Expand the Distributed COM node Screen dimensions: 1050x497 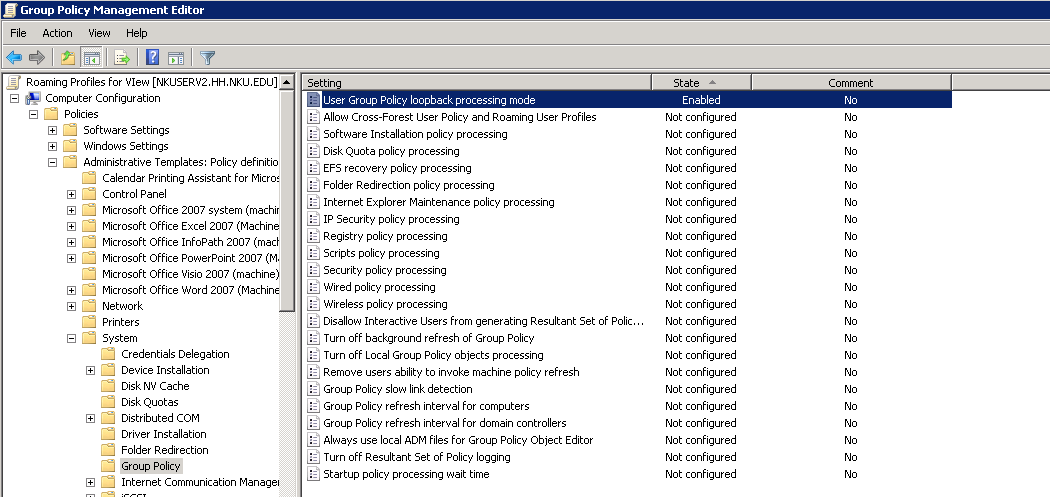90,419
